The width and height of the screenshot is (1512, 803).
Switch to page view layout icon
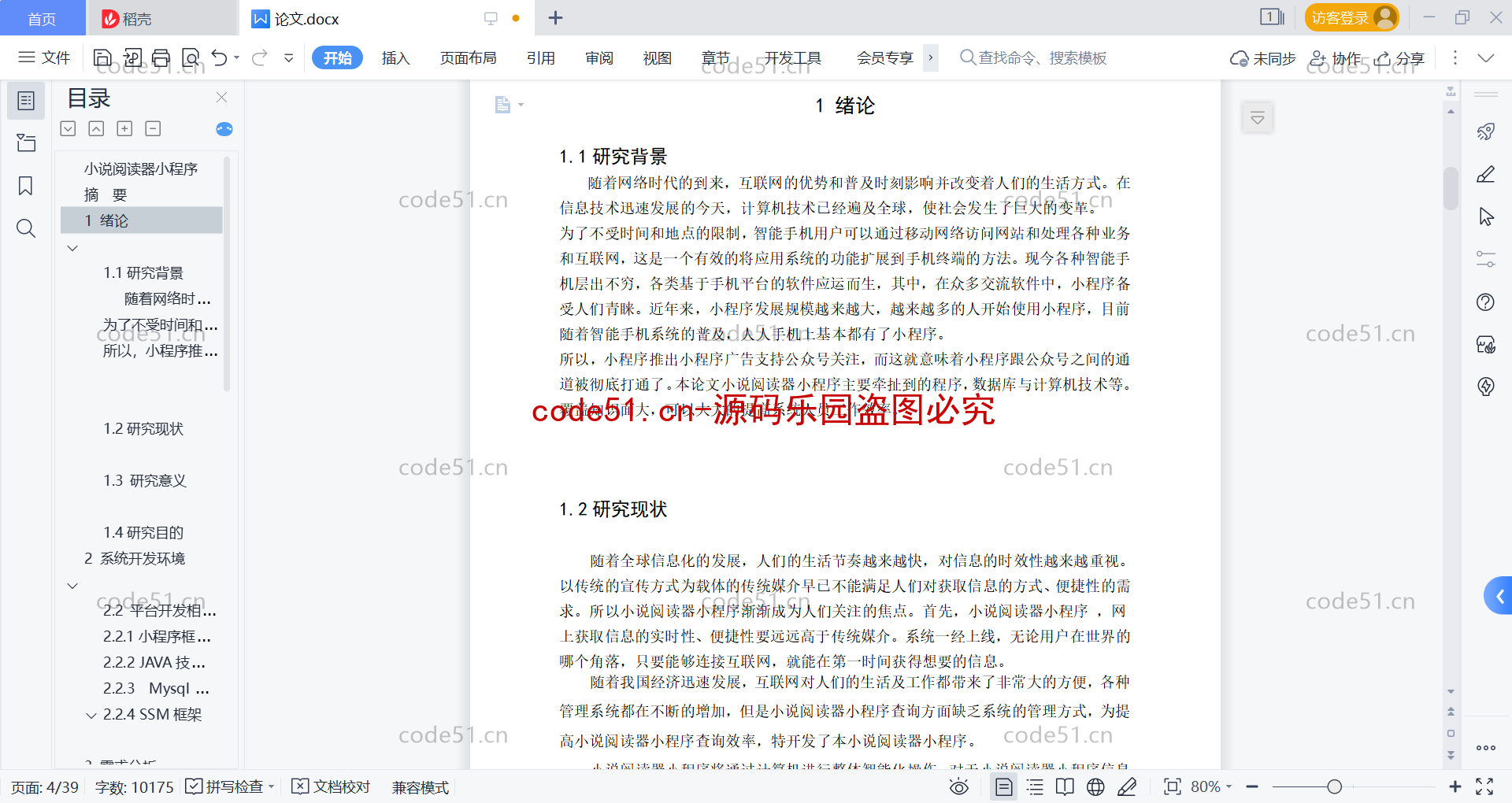pos(1003,786)
